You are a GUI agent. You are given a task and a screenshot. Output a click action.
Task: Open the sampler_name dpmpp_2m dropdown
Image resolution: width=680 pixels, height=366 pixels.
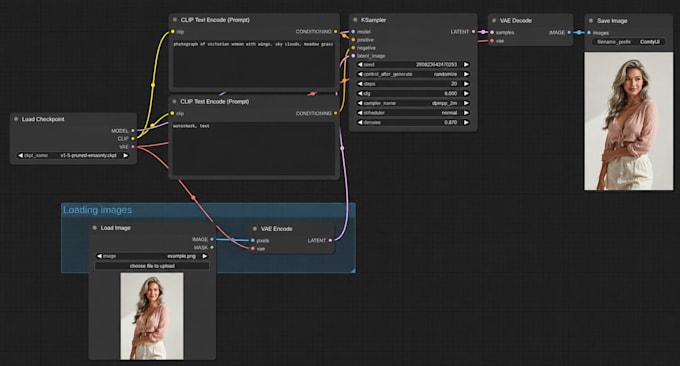[x=413, y=103]
